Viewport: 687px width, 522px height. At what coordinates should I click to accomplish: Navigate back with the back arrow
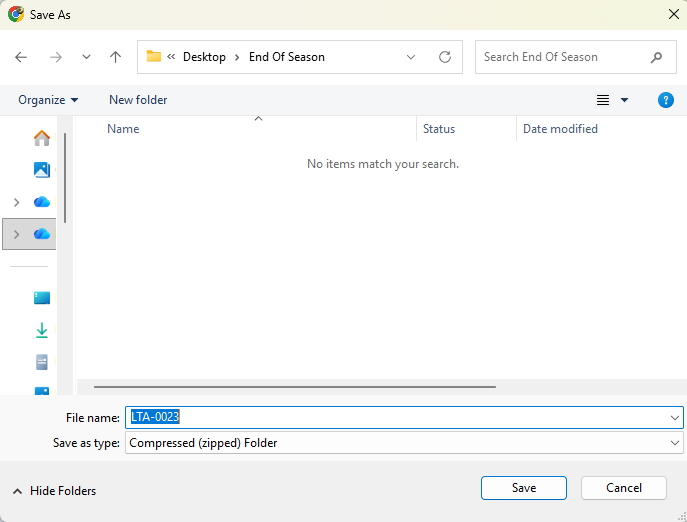click(21, 57)
